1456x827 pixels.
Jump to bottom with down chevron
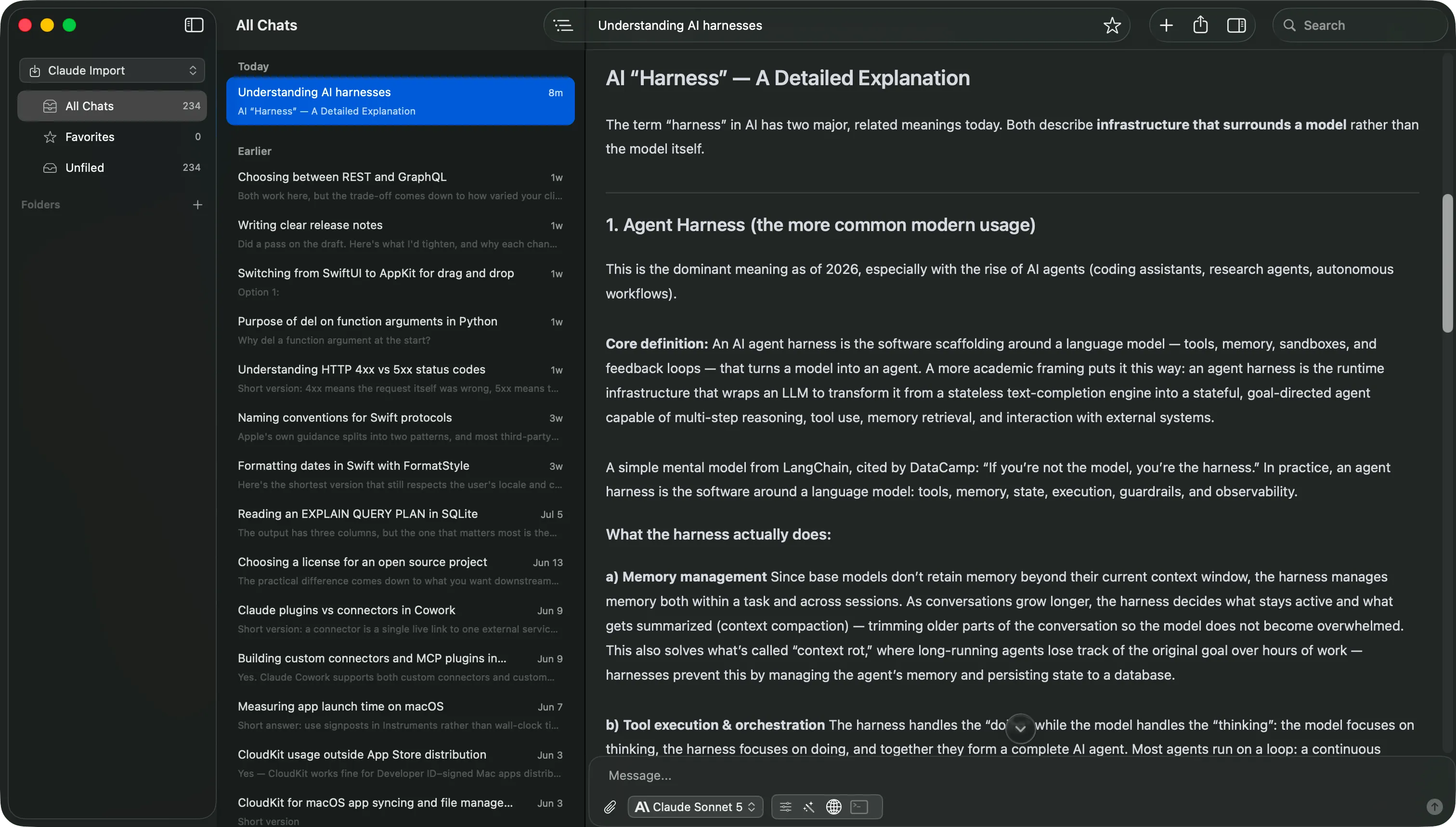point(1020,728)
